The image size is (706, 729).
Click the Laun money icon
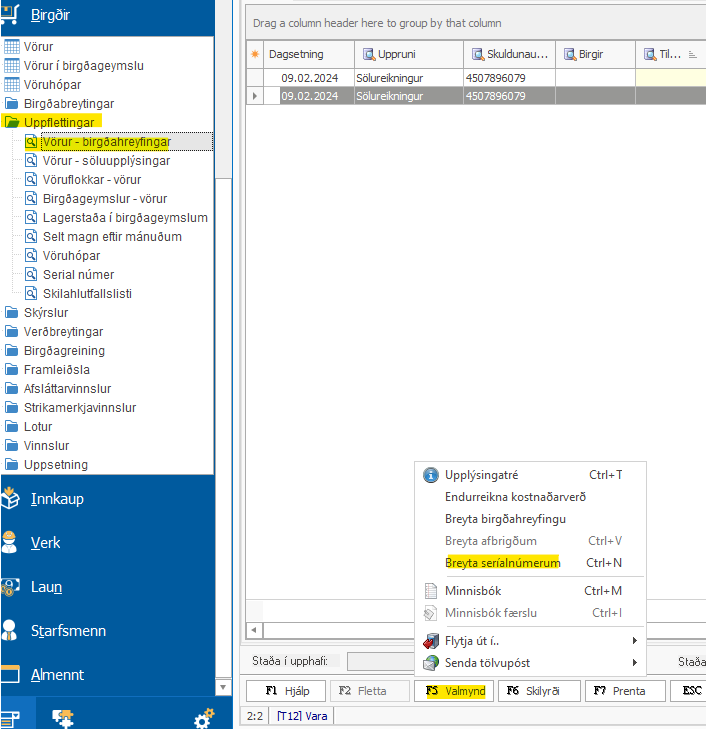click(x=11, y=587)
